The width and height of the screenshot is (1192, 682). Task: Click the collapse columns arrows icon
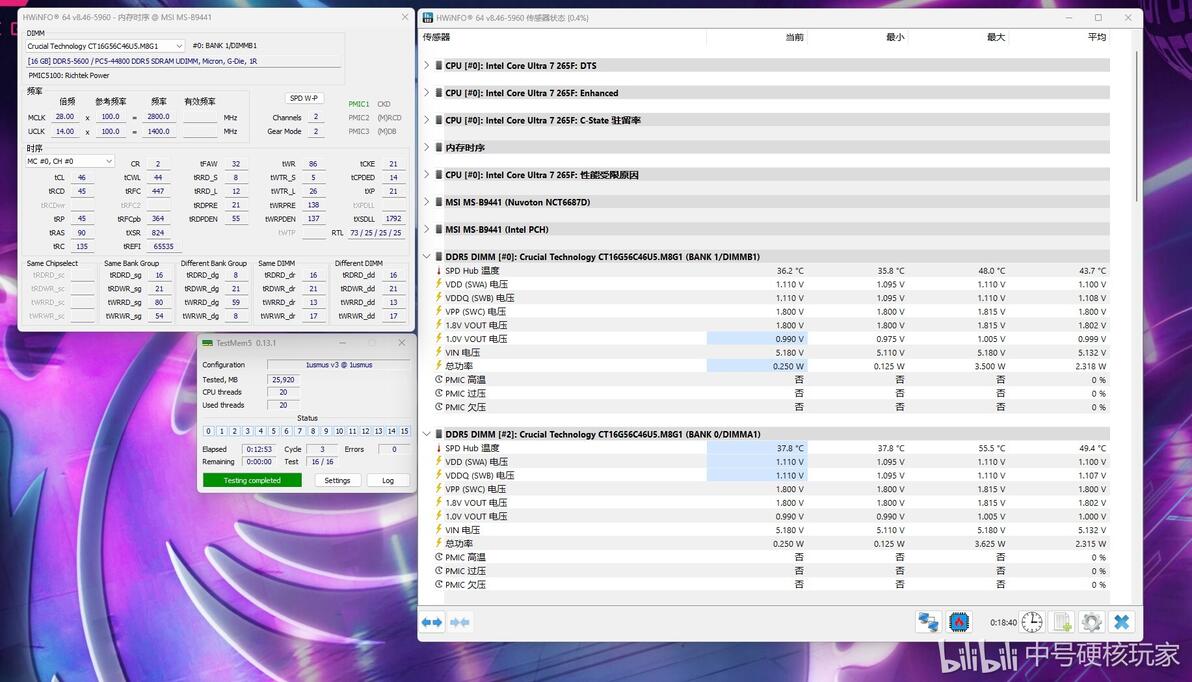(x=459, y=622)
